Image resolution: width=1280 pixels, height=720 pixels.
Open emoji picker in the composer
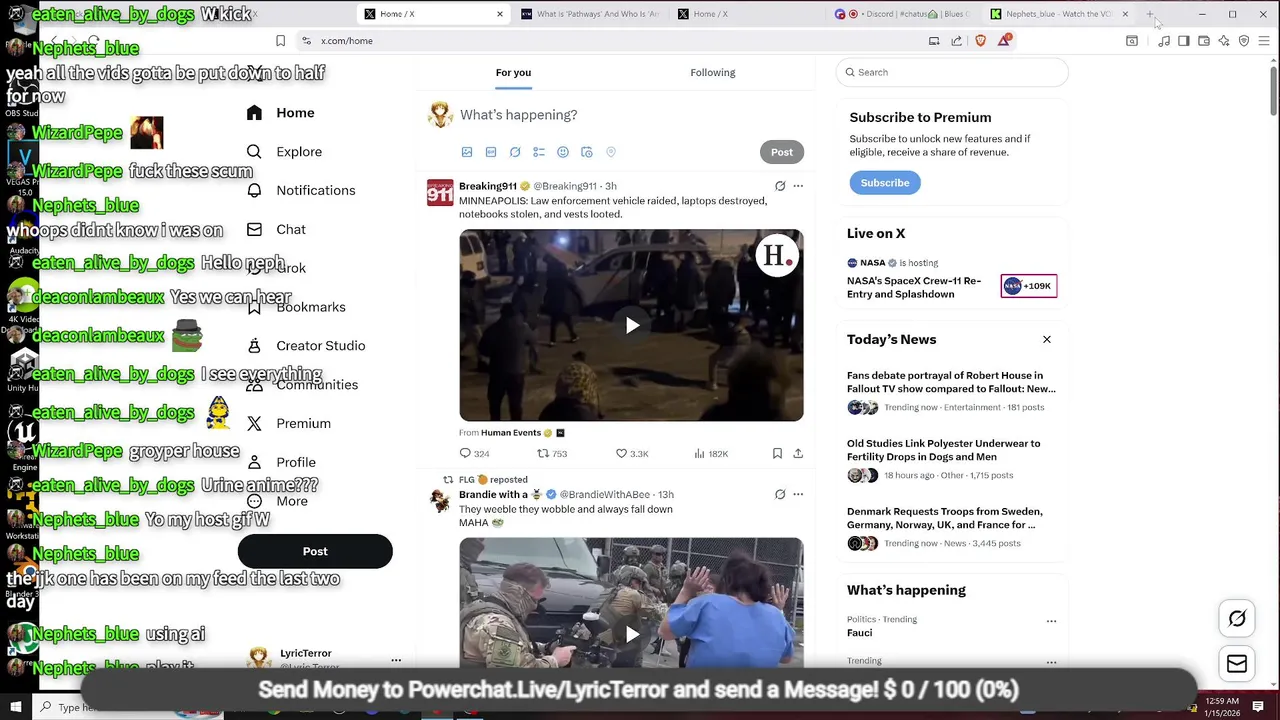pyautogui.click(x=563, y=152)
